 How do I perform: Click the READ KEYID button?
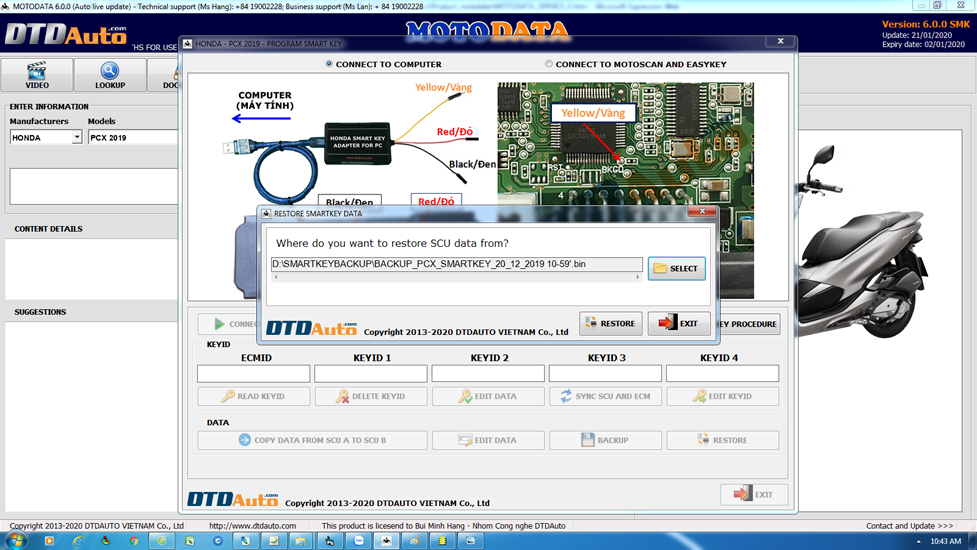click(254, 396)
